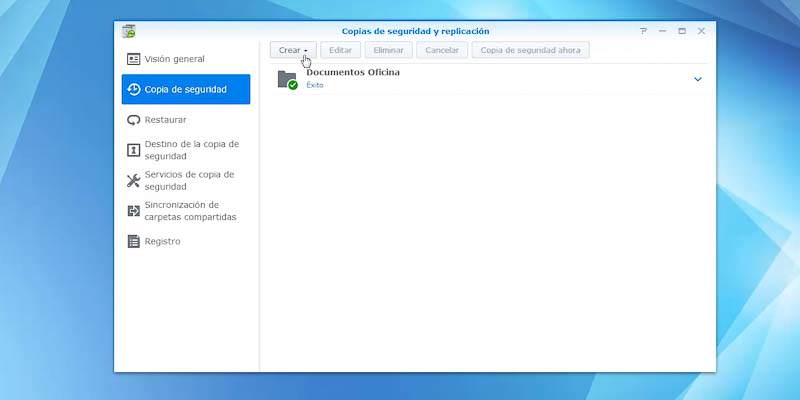Click the Éxito status link
Screen dimensions: 800x400
tap(315, 85)
